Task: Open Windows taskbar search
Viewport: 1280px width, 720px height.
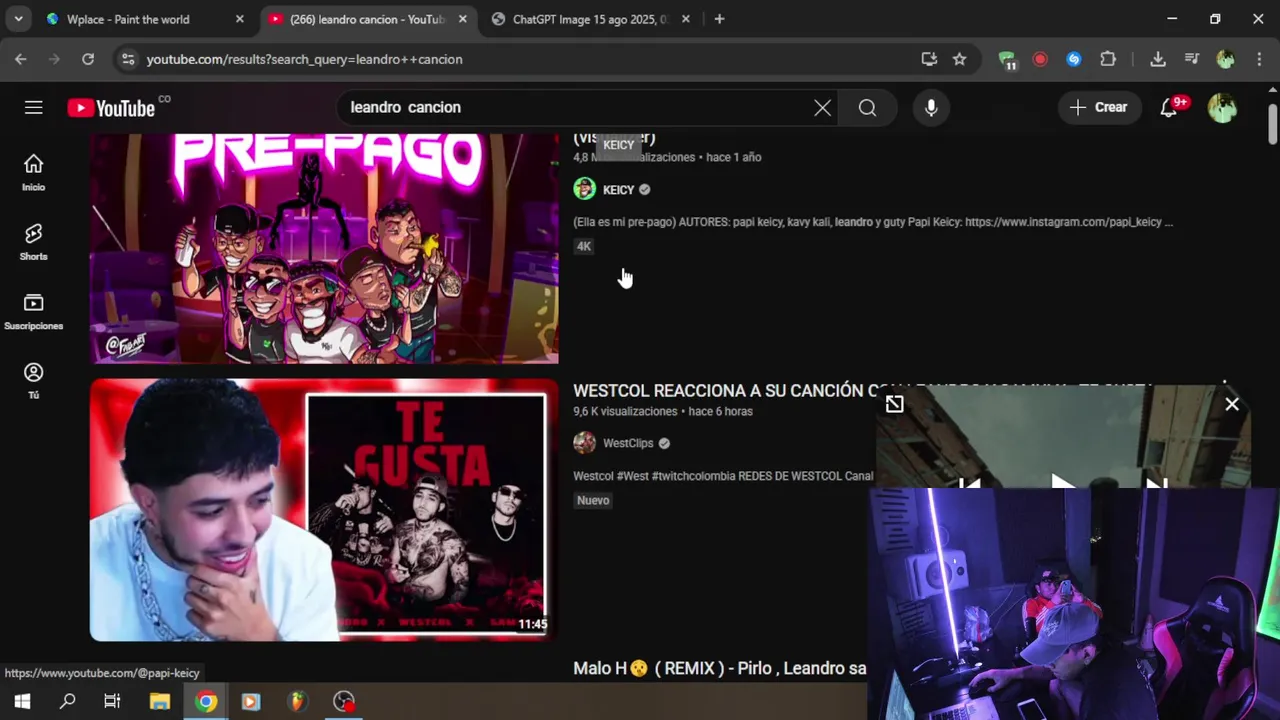Action: pyautogui.click(x=67, y=701)
